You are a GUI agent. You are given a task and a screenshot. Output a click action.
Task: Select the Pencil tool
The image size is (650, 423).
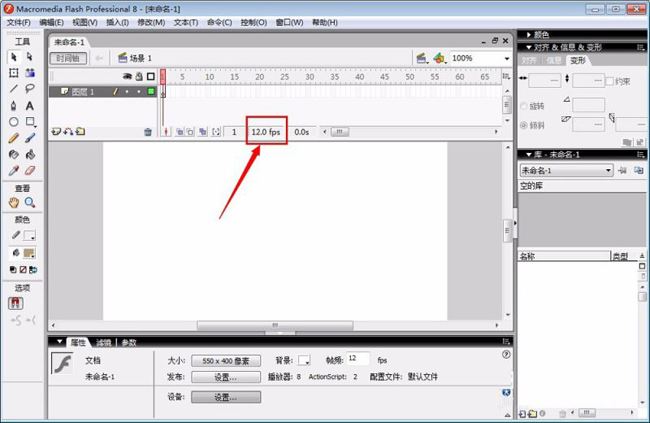pos(14,138)
